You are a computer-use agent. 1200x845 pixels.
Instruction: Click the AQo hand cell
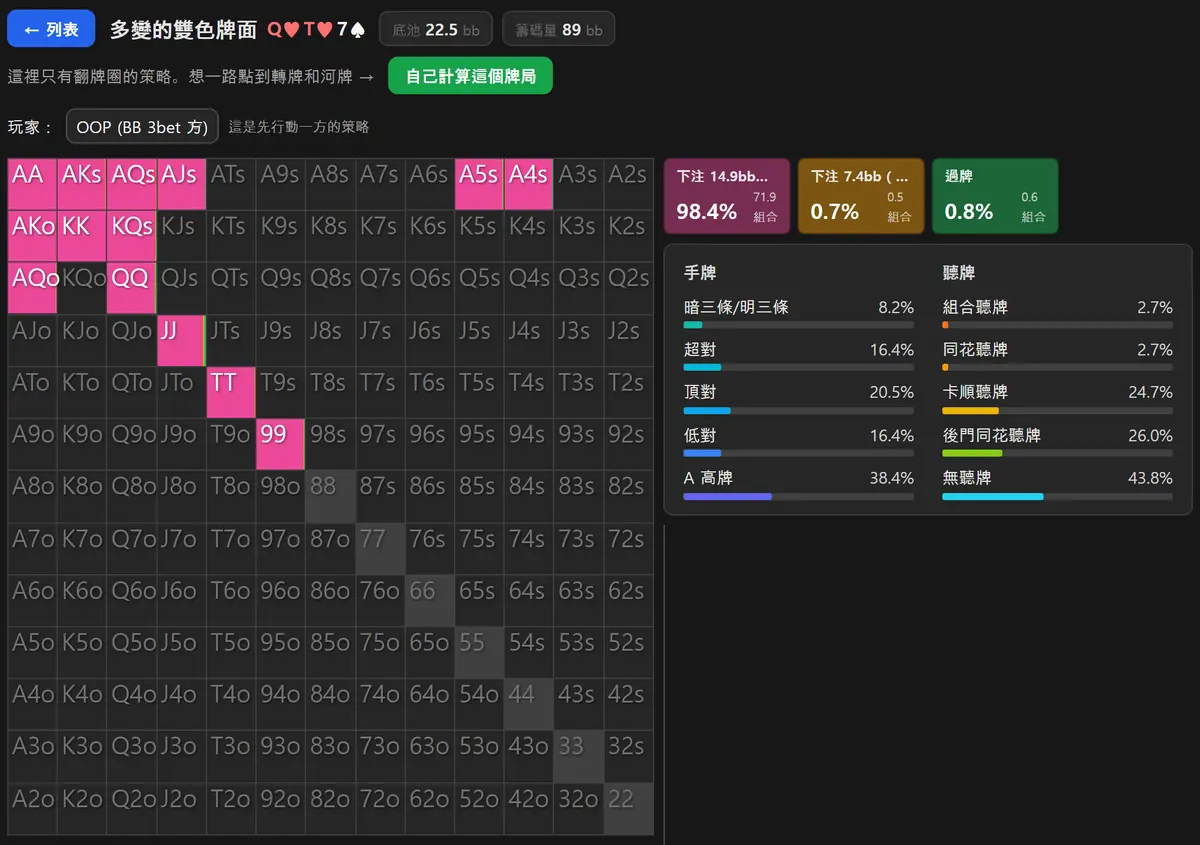point(32,288)
